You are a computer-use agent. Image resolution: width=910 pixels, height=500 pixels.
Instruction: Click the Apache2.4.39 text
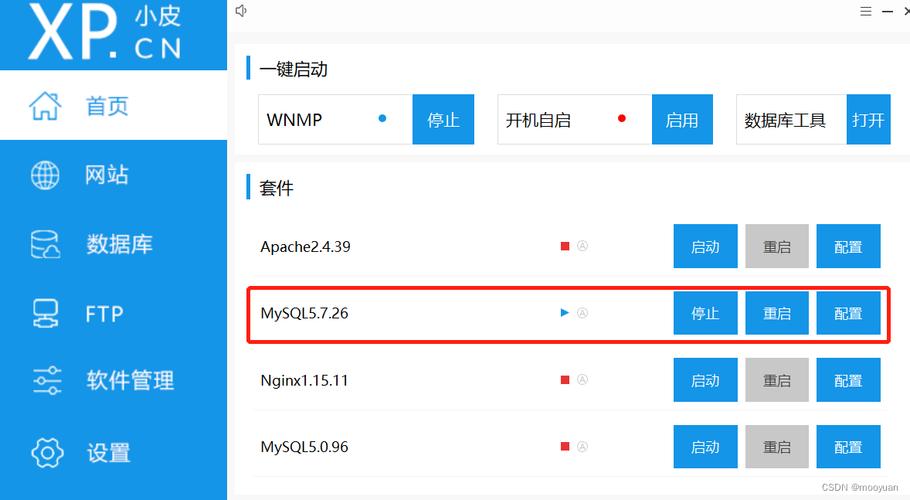tap(305, 247)
